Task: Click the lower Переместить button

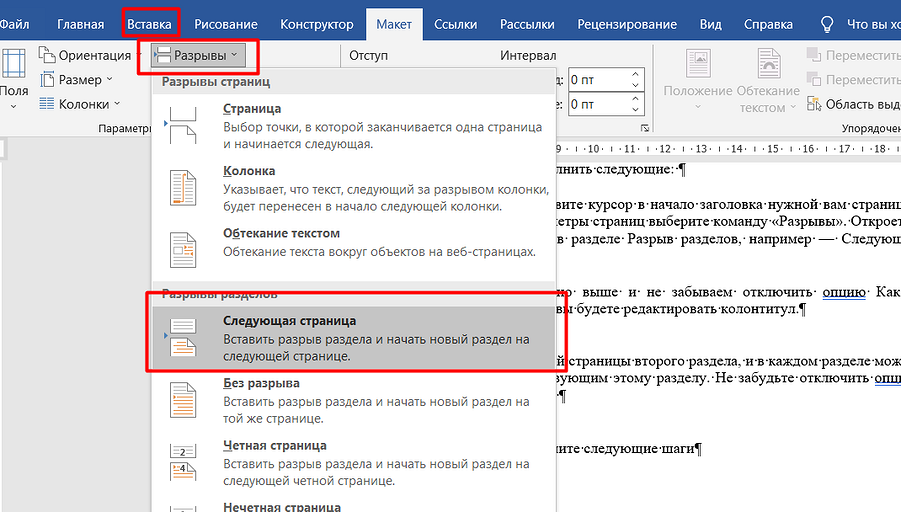Action: tap(853, 79)
